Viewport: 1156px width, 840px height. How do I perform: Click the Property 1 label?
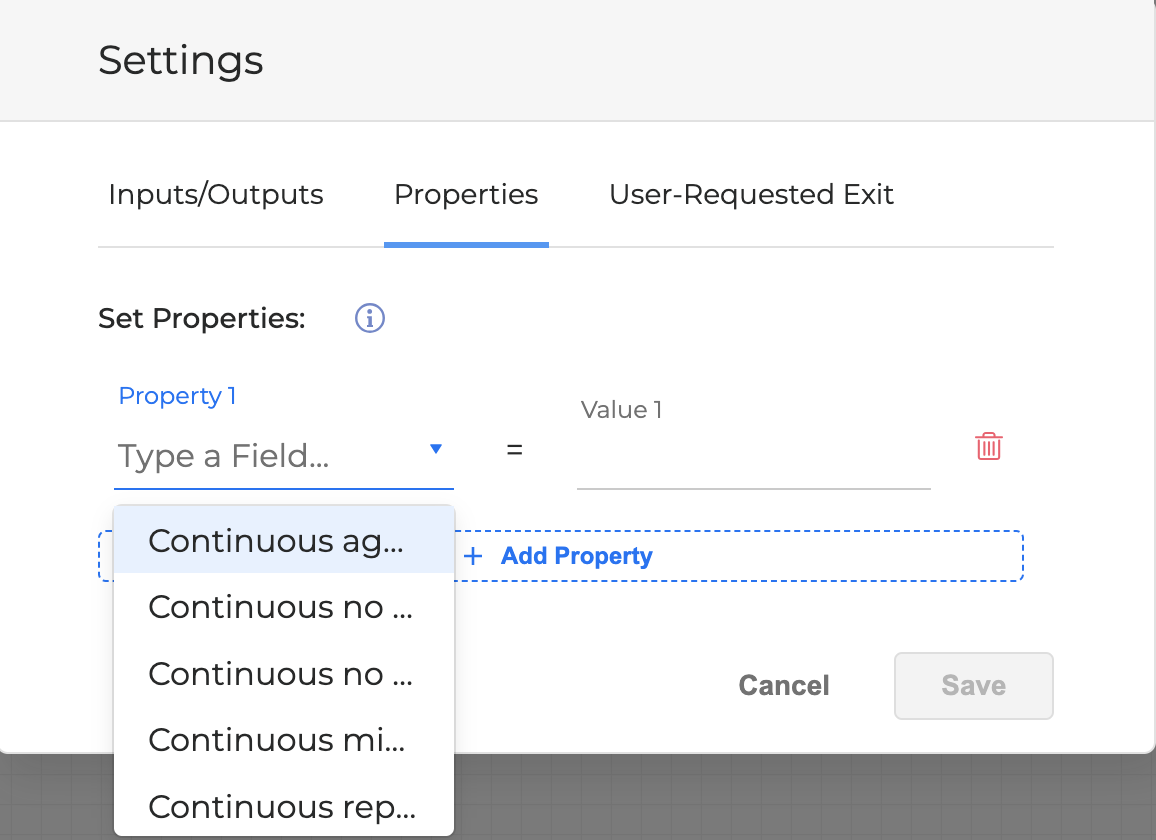[x=177, y=396]
